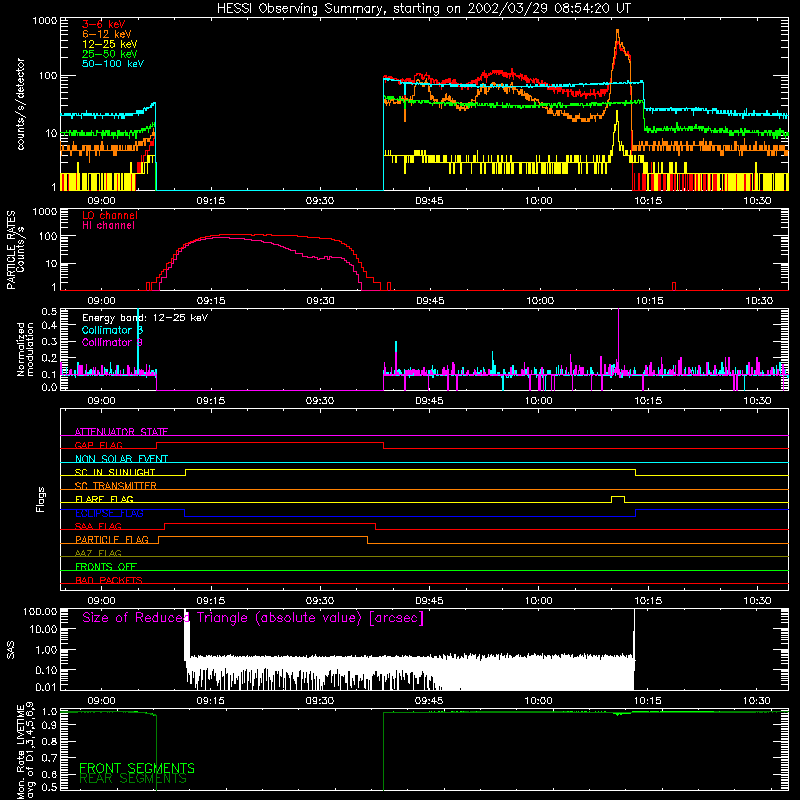Click 'Size of Reduced Triangle' SAS panel title
Screen dimensions: 800x800
pyautogui.click(x=253, y=618)
